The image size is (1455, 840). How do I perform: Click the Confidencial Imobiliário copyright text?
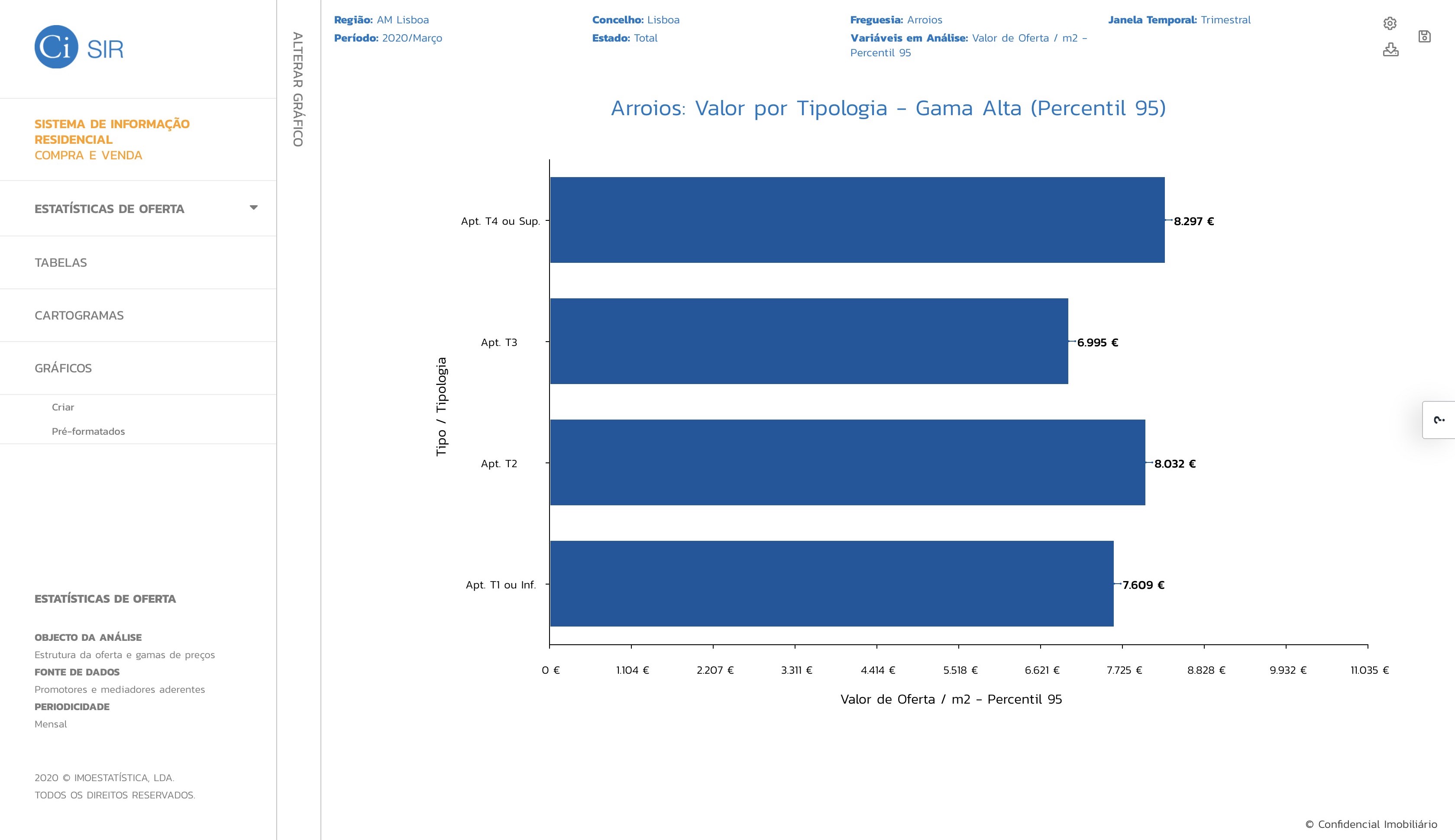coord(1371,824)
